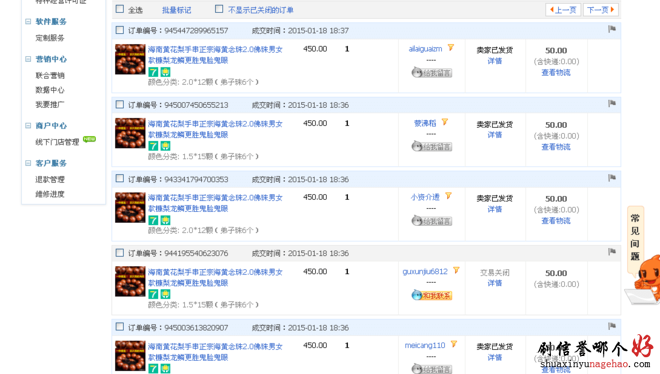This screenshot has width=660, height=374.
Task: Click 查看物流 for order 945007450655213
Action: point(556,147)
